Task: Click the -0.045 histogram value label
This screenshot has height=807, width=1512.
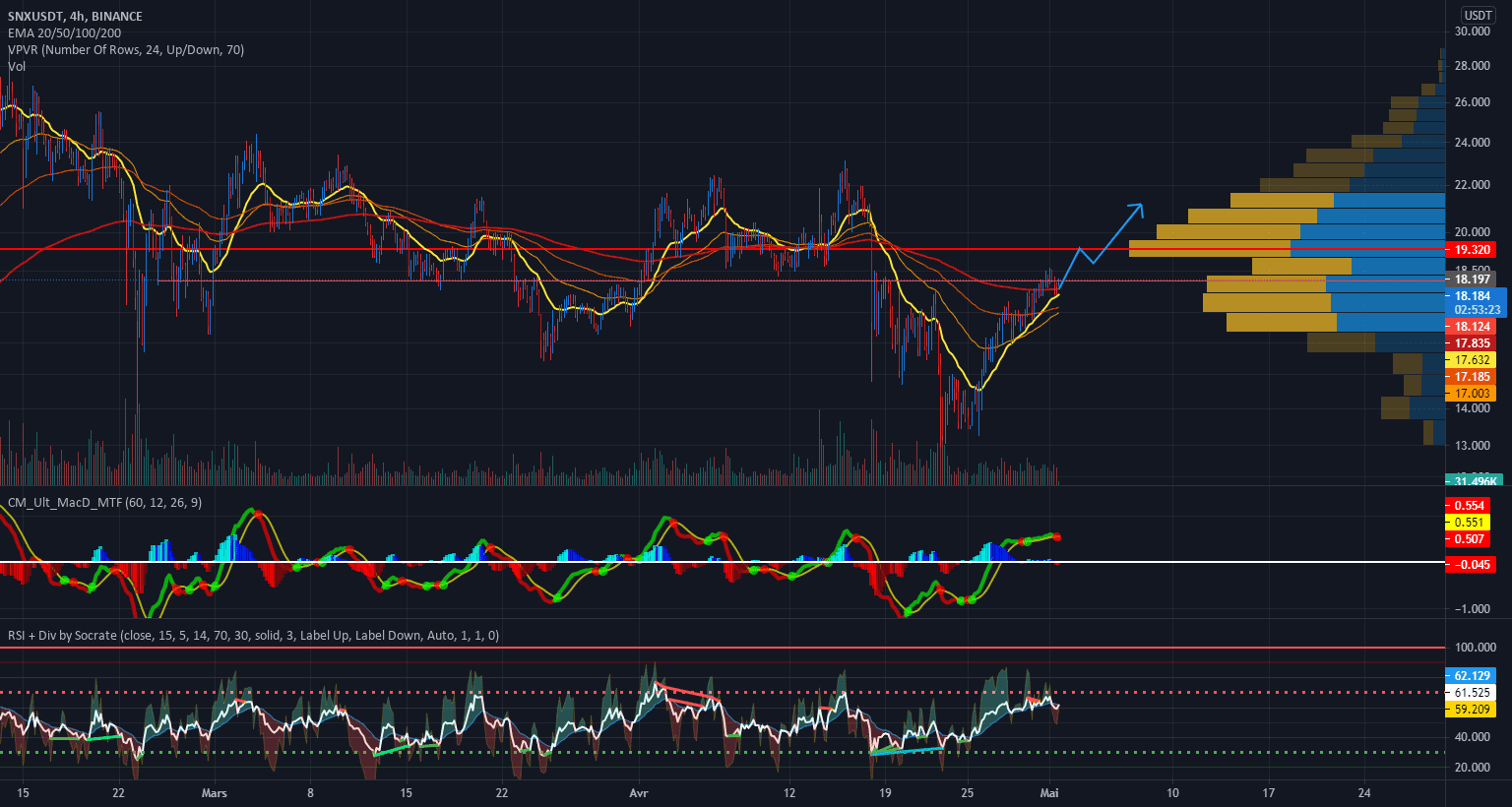Action: pyautogui.click(x=1471, y=564)
